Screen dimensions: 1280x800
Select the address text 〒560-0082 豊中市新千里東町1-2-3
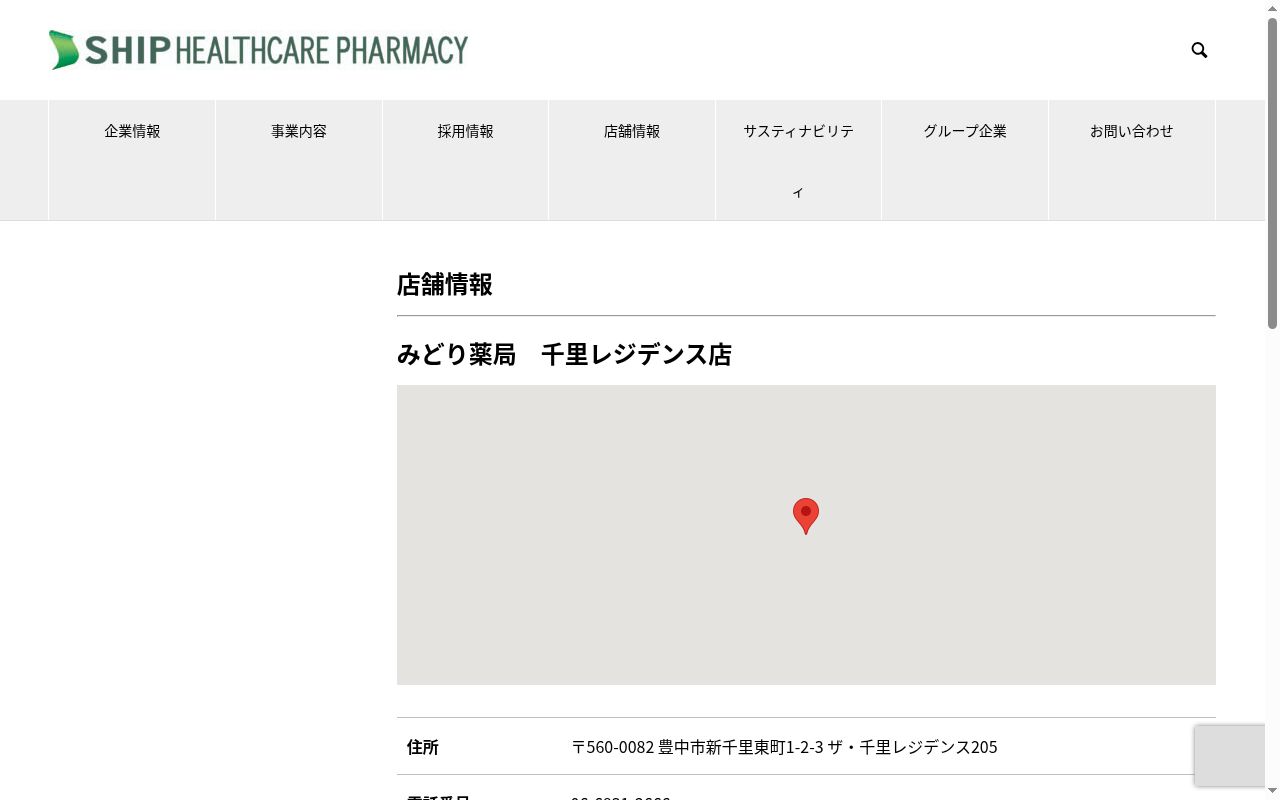tap(697, 747)
